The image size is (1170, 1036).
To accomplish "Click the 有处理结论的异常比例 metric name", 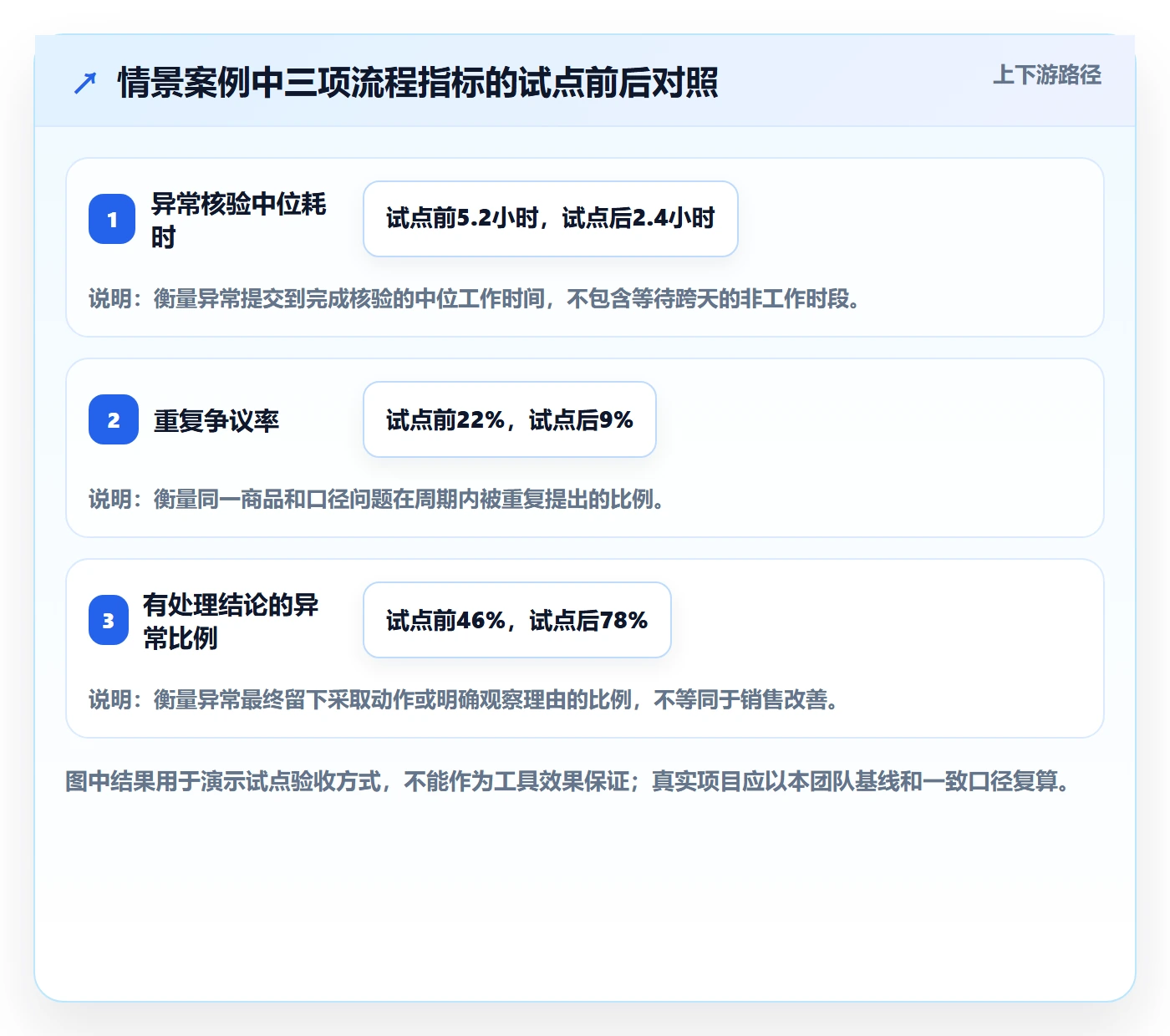I will [231, 621].
